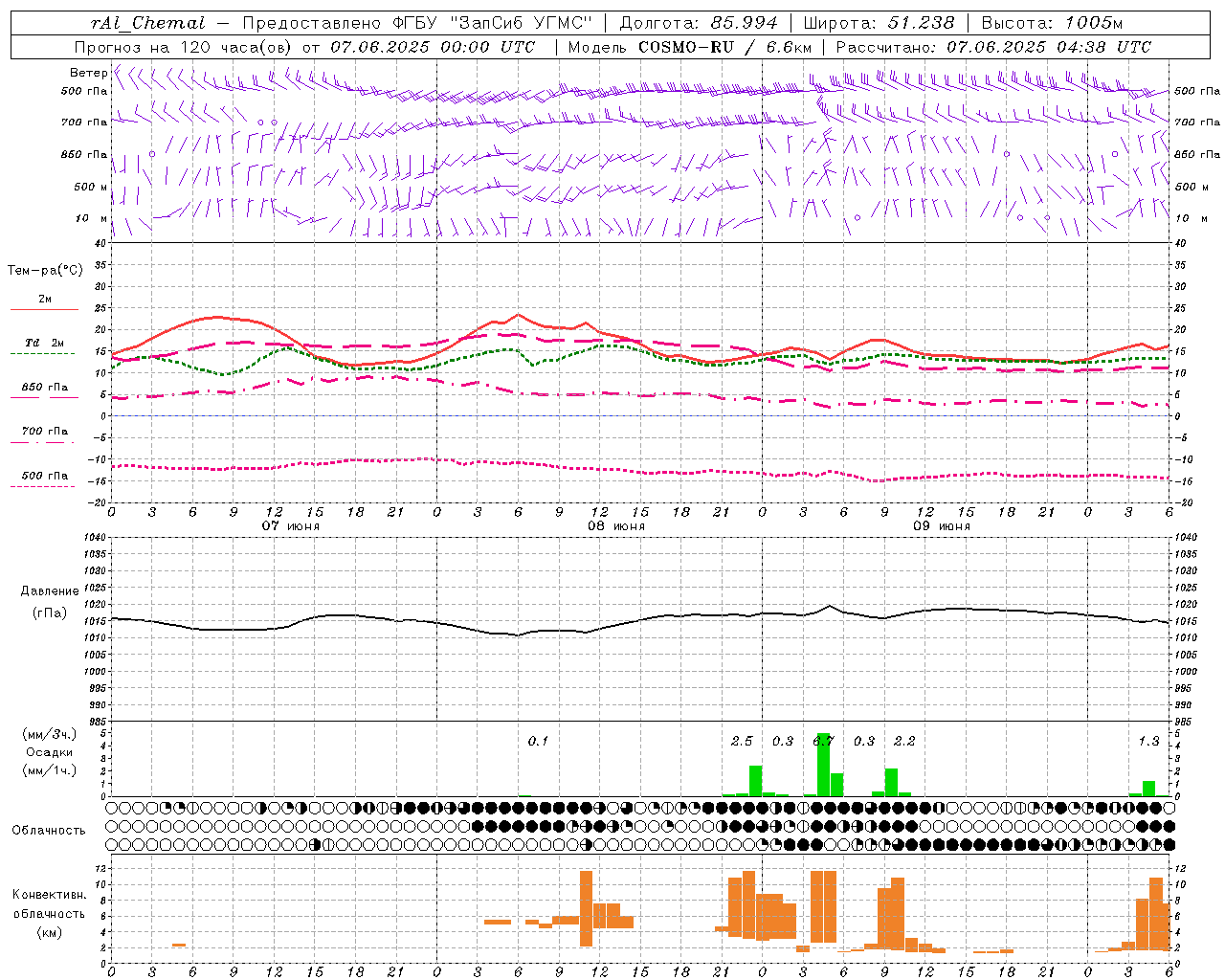Click the Тем-ра(°C) temperature axis label
The height and width of the screenshot is (980, 1225).
point(45,271)
